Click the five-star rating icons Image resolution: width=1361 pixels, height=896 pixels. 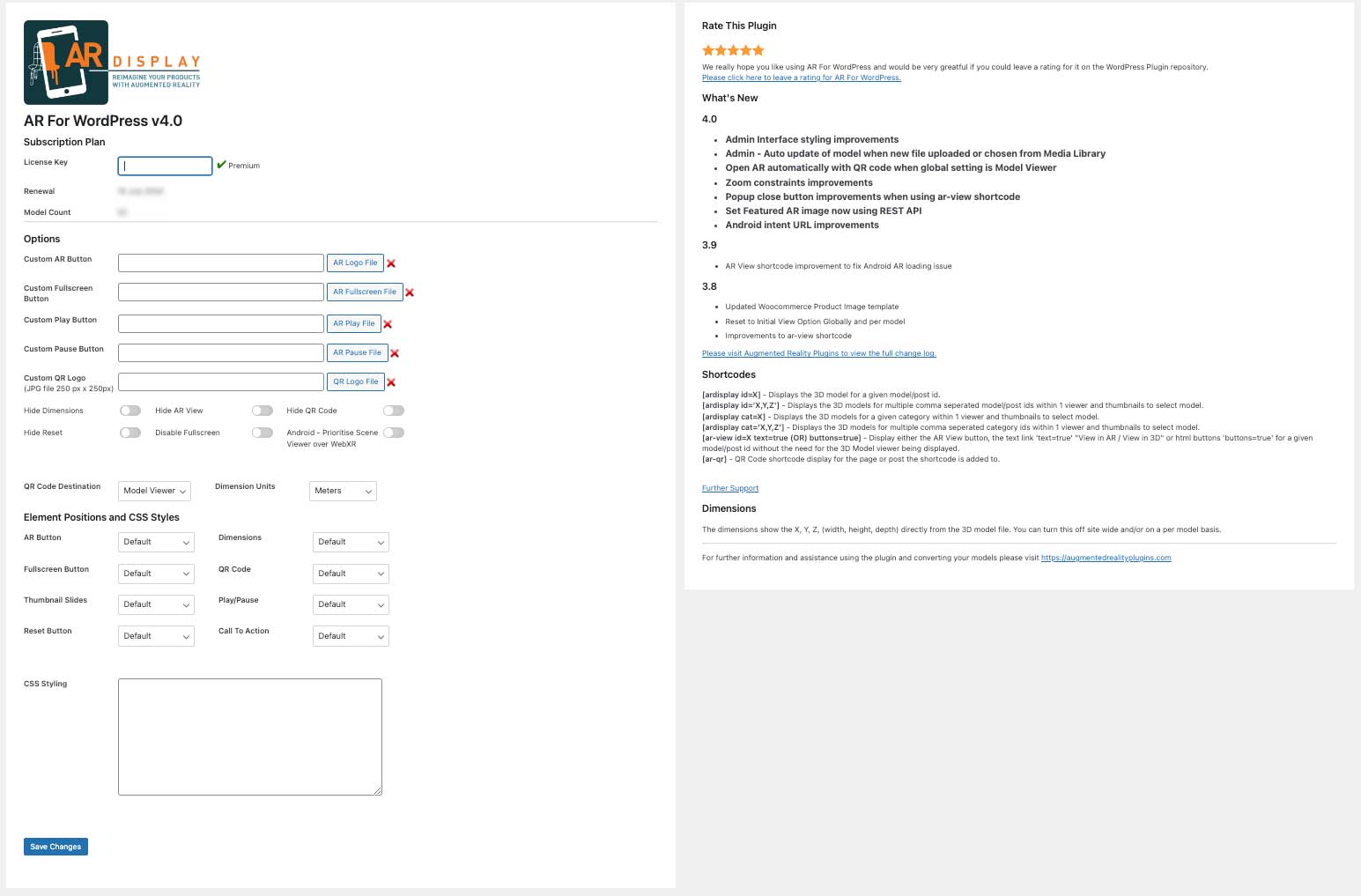[x=733, y=50]
